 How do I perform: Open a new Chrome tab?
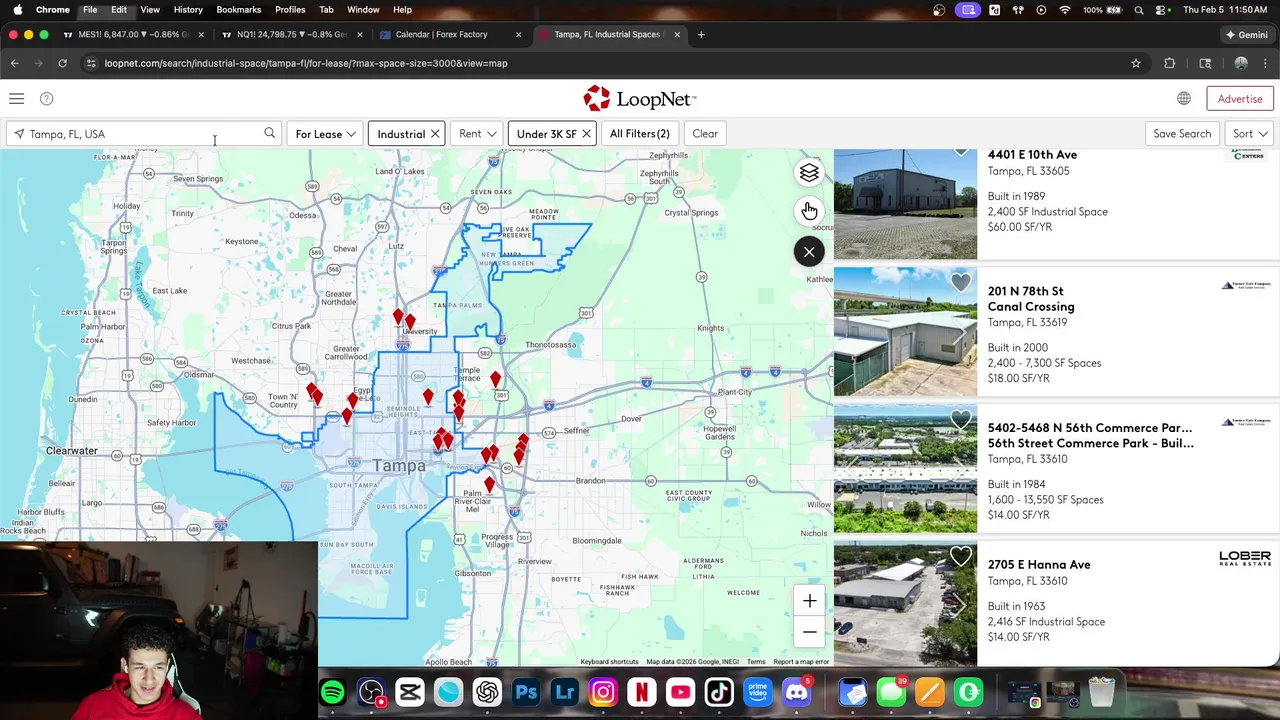(701, 34)
